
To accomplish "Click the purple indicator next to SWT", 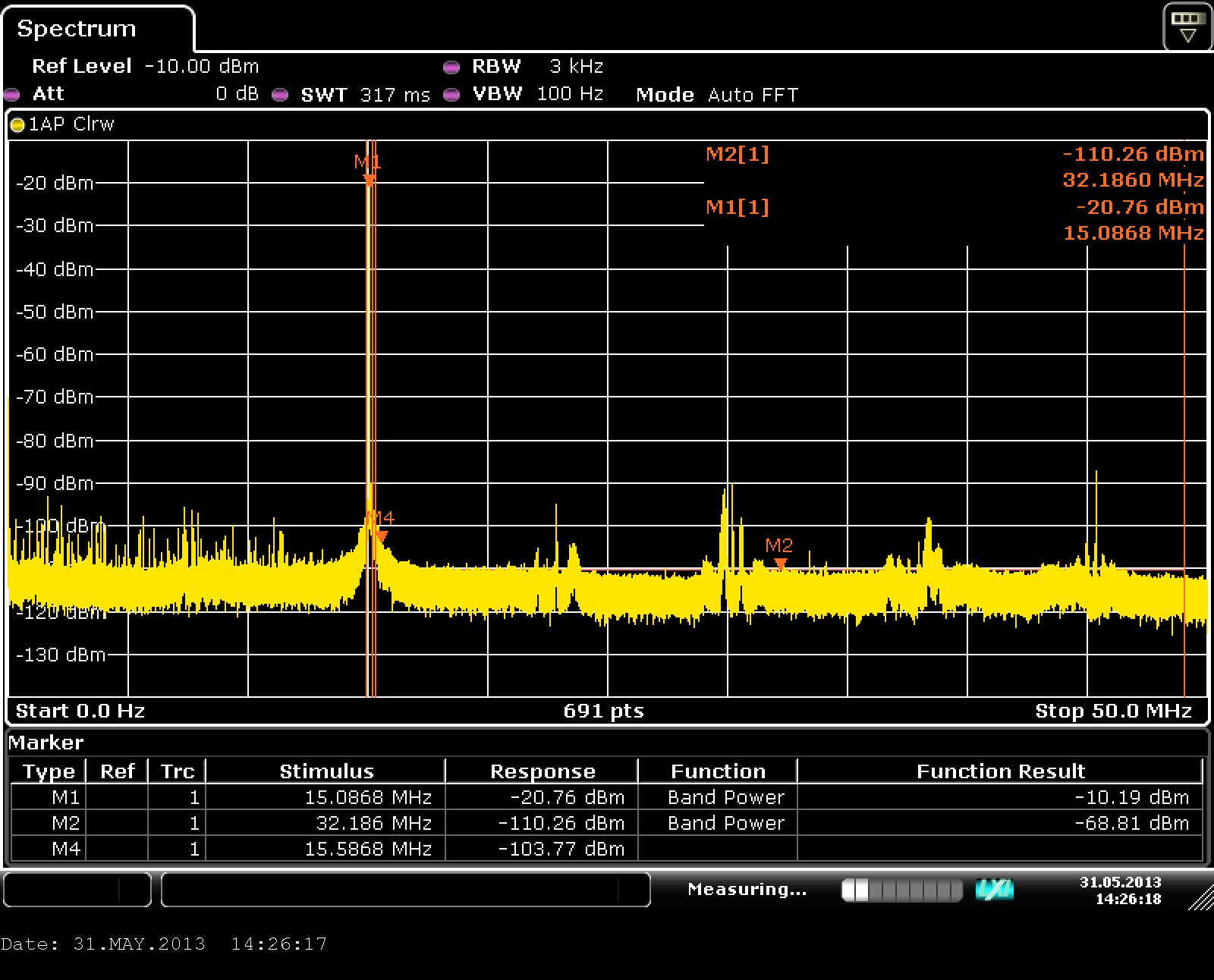I will (280, 95).
